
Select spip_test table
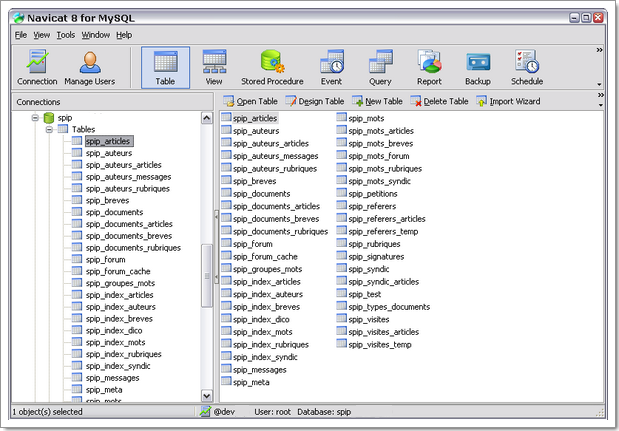point(365,294)
